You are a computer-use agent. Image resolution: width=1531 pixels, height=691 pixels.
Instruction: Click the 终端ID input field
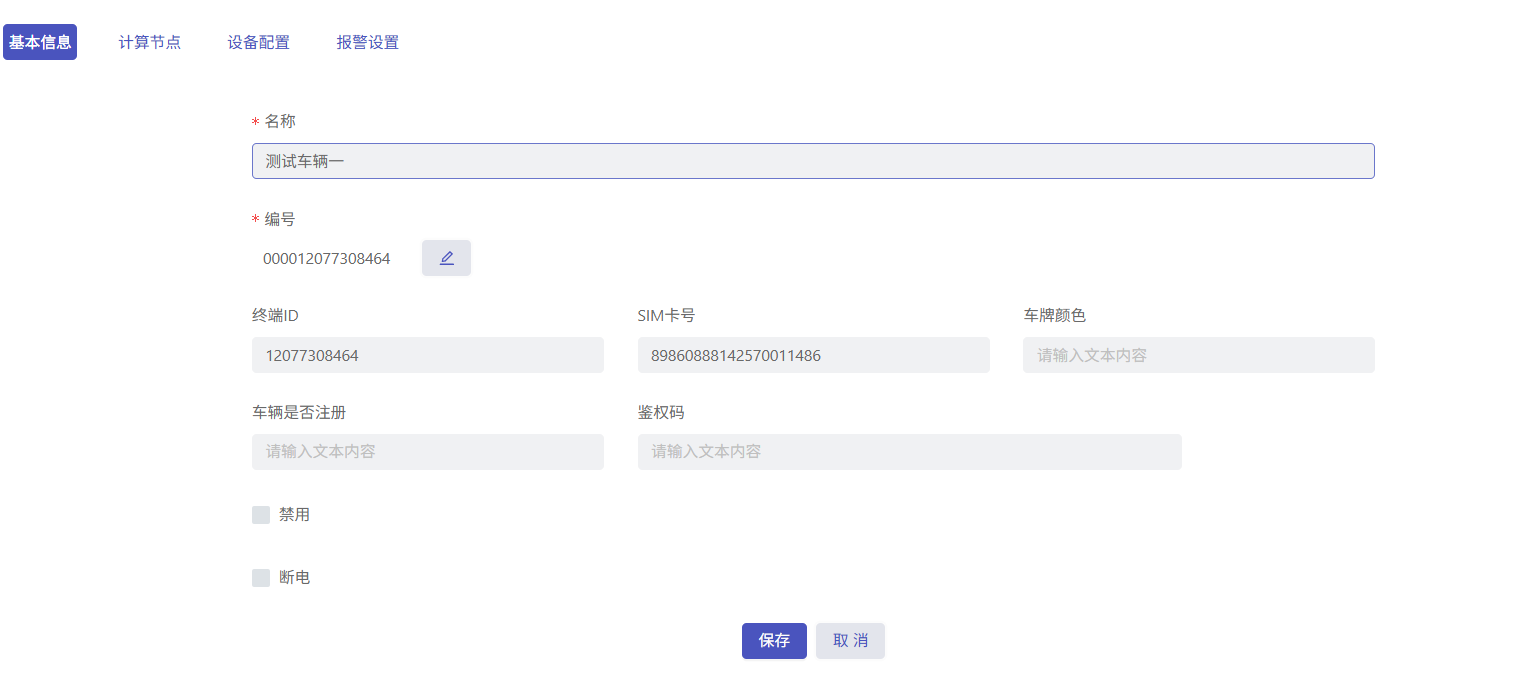tap(427, 355)
